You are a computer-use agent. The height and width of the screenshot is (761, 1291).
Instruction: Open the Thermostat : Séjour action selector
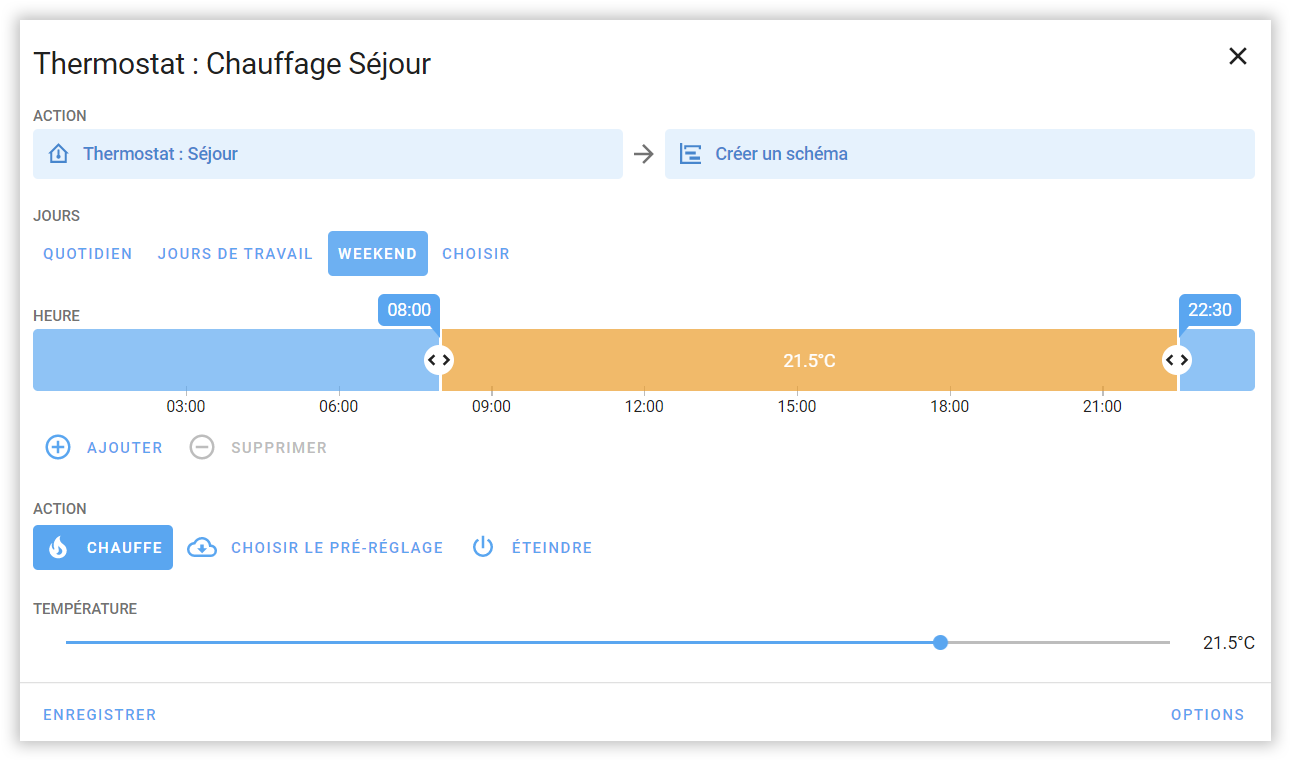click(328, 154)
